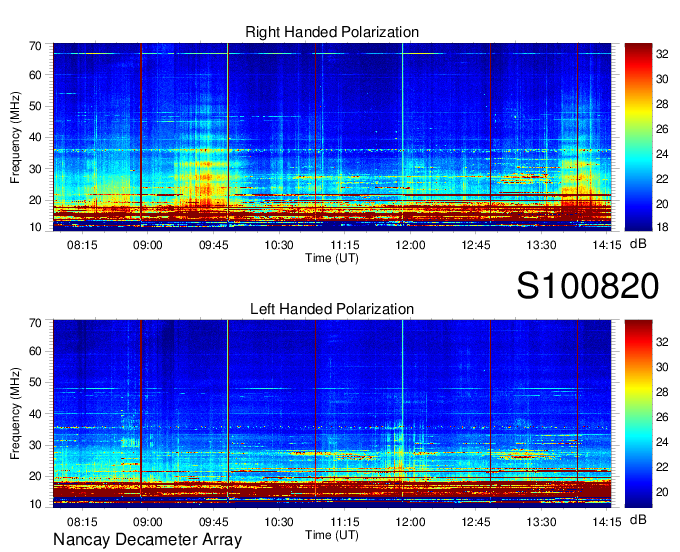Click the Right Handed Polarization title

332,32
